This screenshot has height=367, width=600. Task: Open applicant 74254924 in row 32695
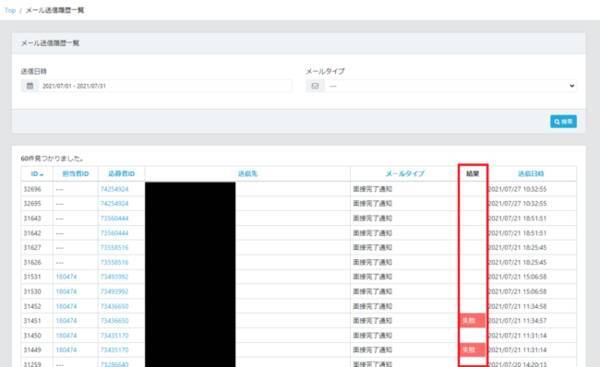click(x=114, y=204)
